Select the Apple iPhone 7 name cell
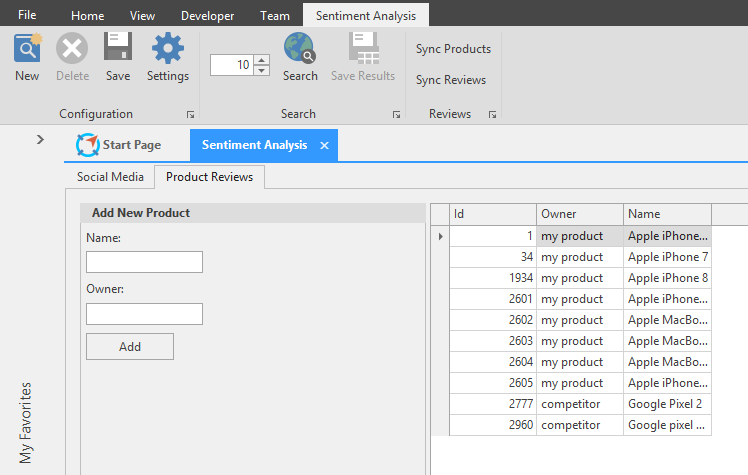Screen dimensions: 748x475 667,257
